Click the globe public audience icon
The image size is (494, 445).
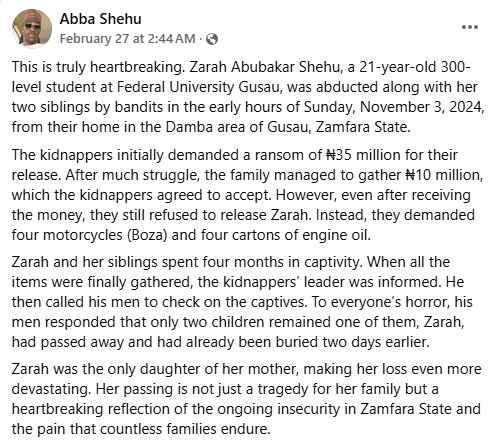[212, 39]
